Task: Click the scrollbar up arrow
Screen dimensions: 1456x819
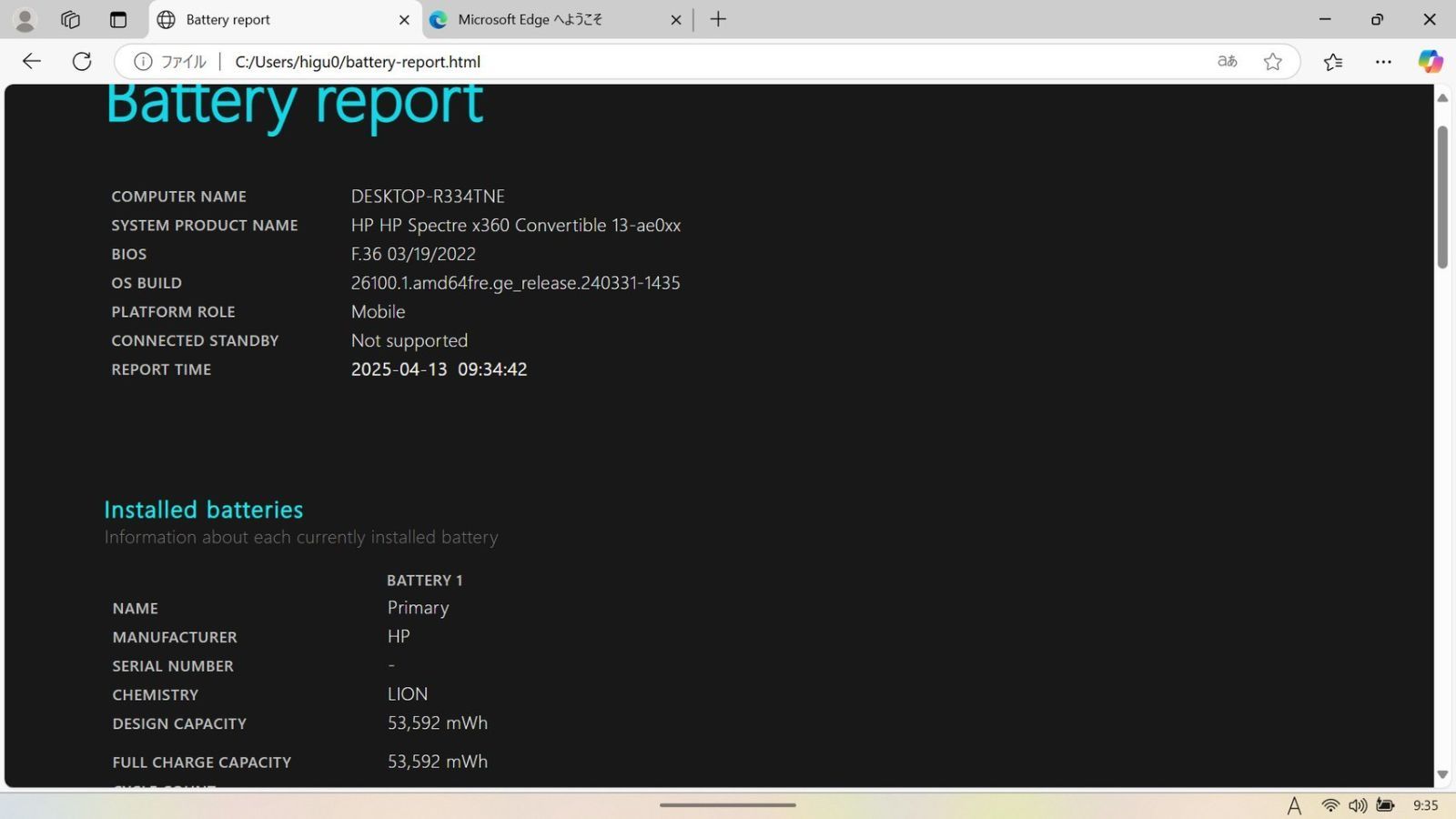Action: pyautogui.click(x=1442, y=97)
